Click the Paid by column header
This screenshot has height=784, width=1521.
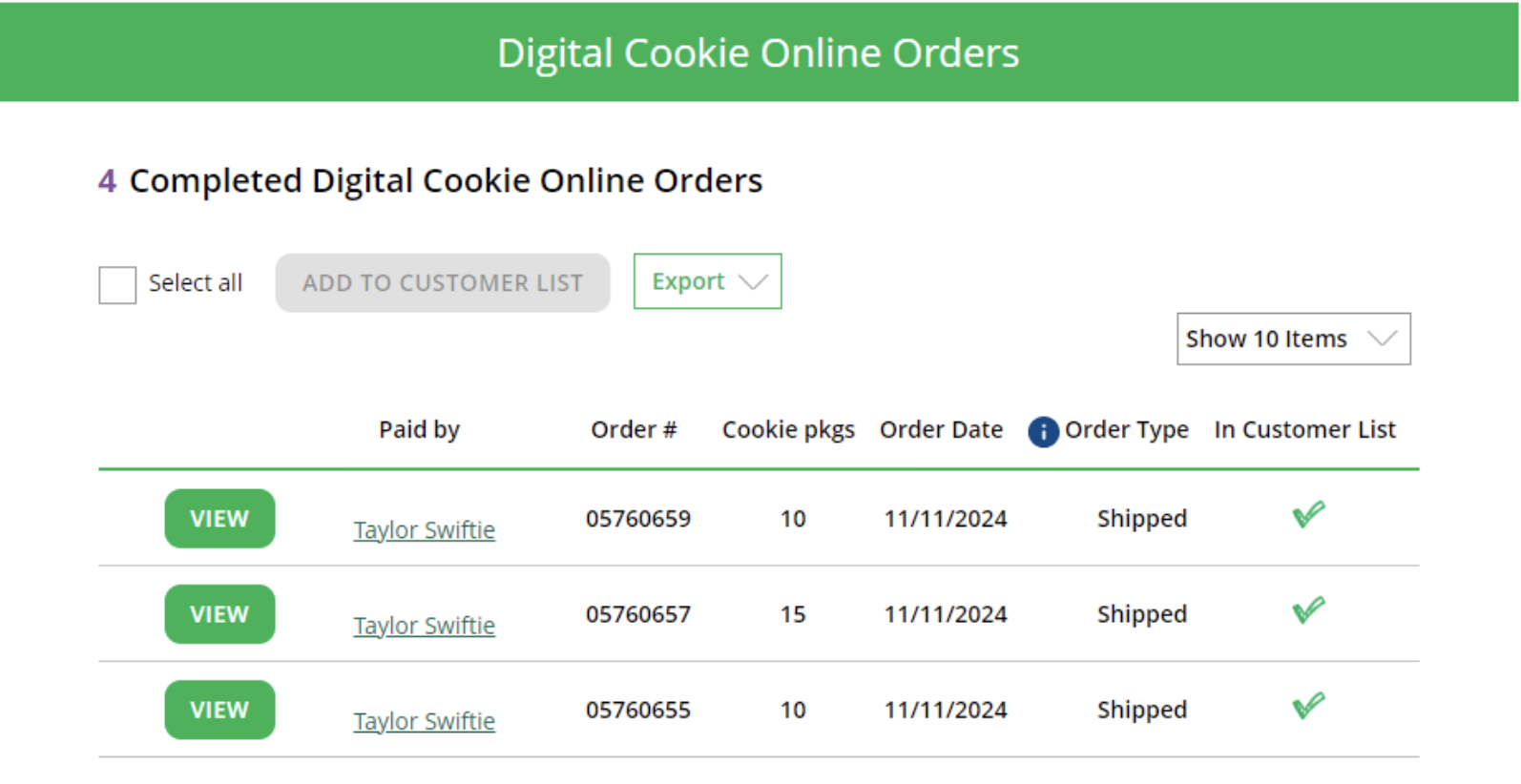tap(419, 430)
